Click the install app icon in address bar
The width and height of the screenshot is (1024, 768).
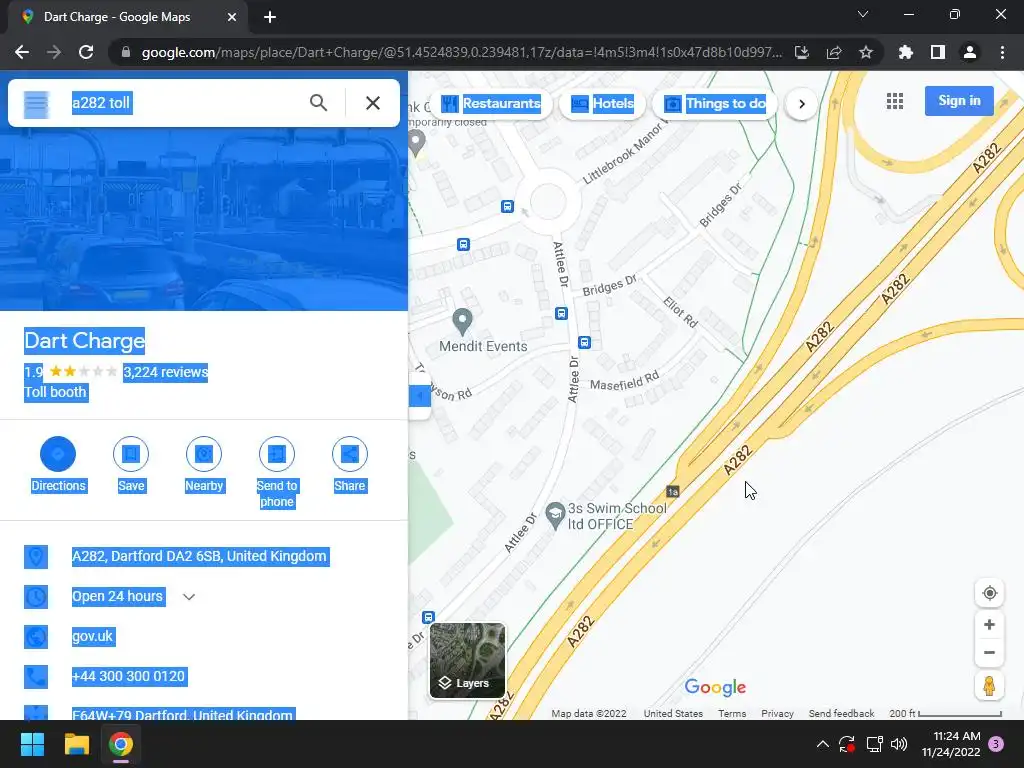click(x=802, y=52)
